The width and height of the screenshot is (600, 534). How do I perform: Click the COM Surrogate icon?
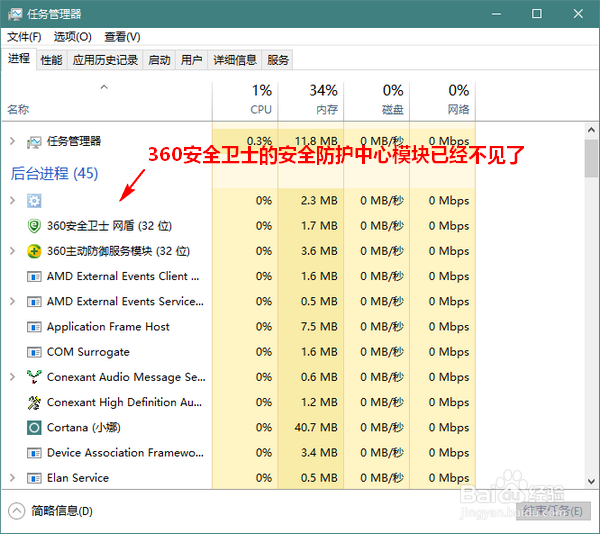(x=34, y=352)
